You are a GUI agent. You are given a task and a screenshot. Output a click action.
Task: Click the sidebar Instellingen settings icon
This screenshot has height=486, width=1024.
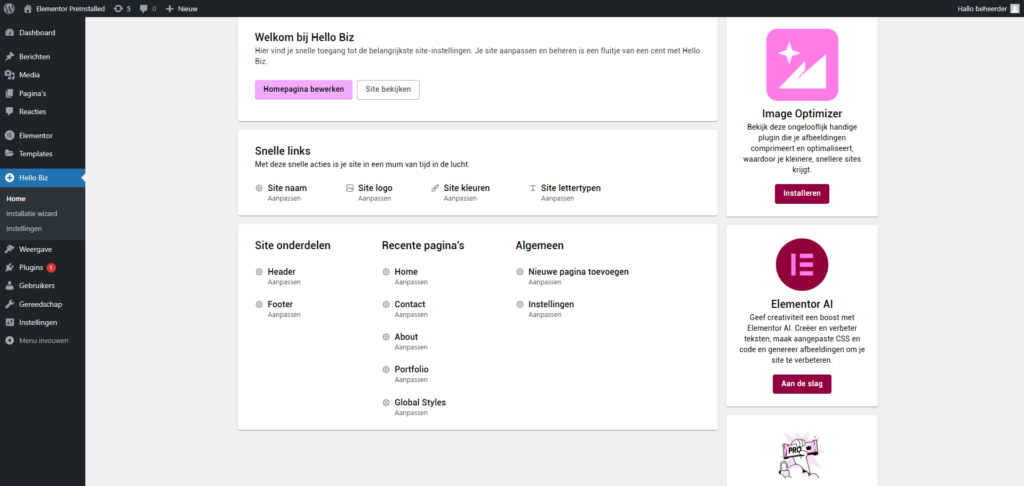tap(10, 323)
